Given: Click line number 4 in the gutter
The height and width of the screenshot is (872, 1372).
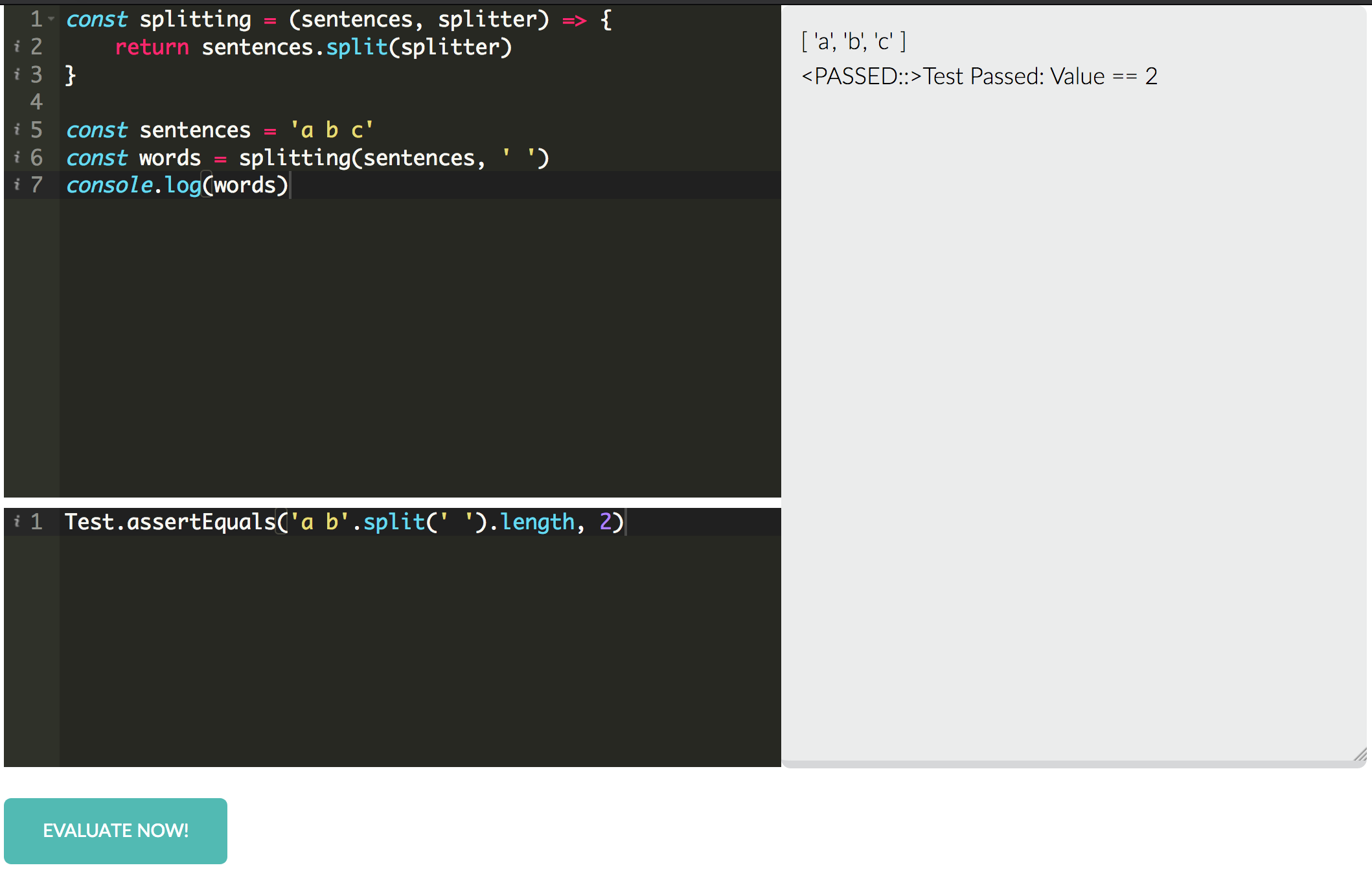Looking at the screenshot, I should click(x=36, y=102).
